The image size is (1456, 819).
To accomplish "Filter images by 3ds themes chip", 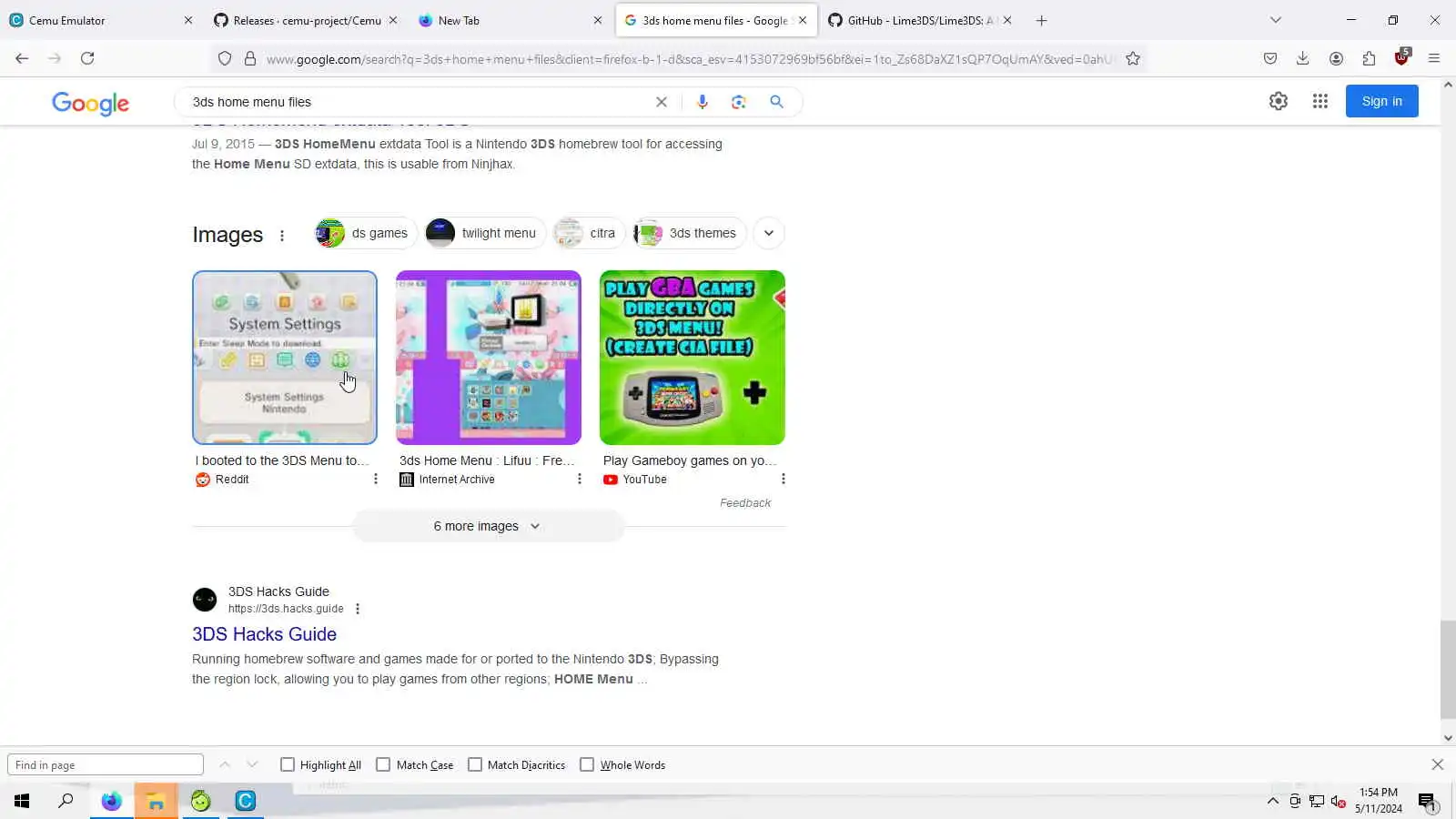I will [x=689, y=233].
